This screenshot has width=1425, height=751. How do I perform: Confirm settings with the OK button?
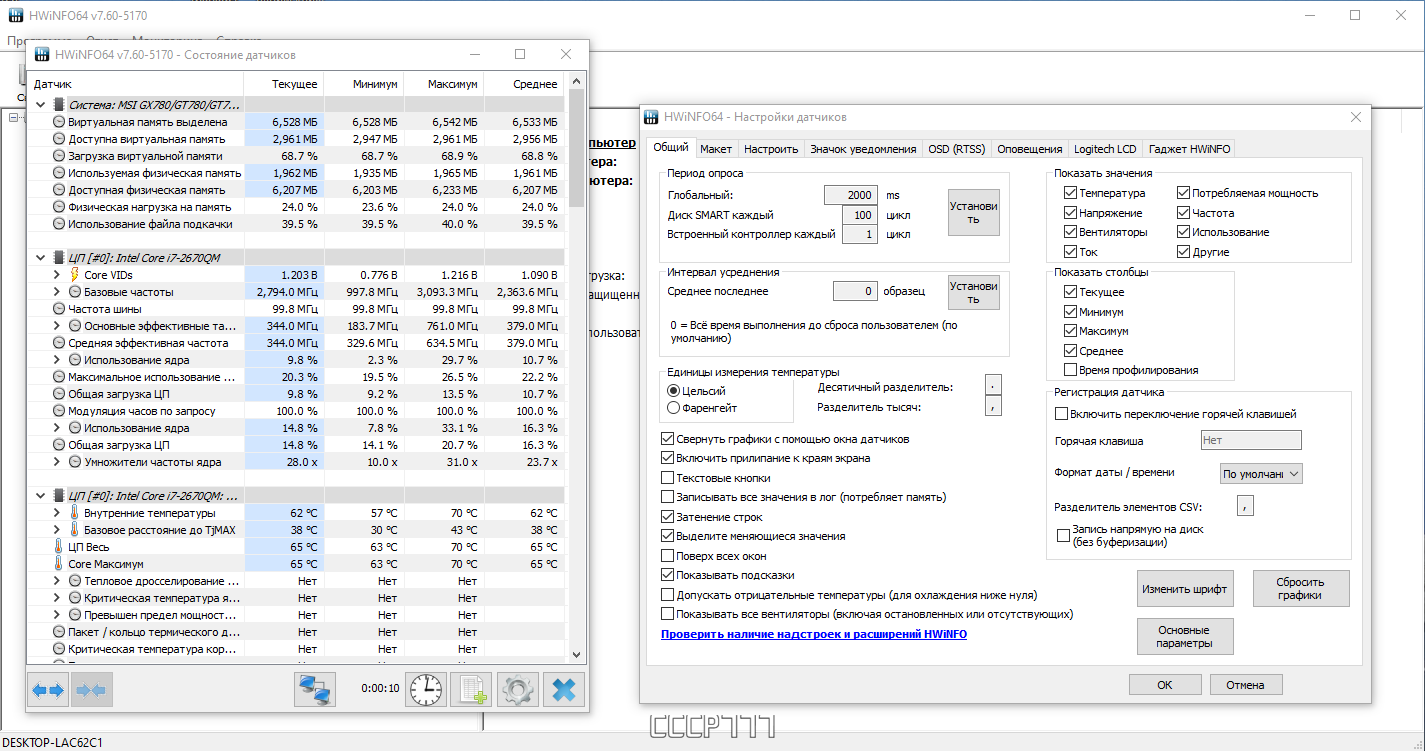pyautogui.click(x=1165, y=685)
